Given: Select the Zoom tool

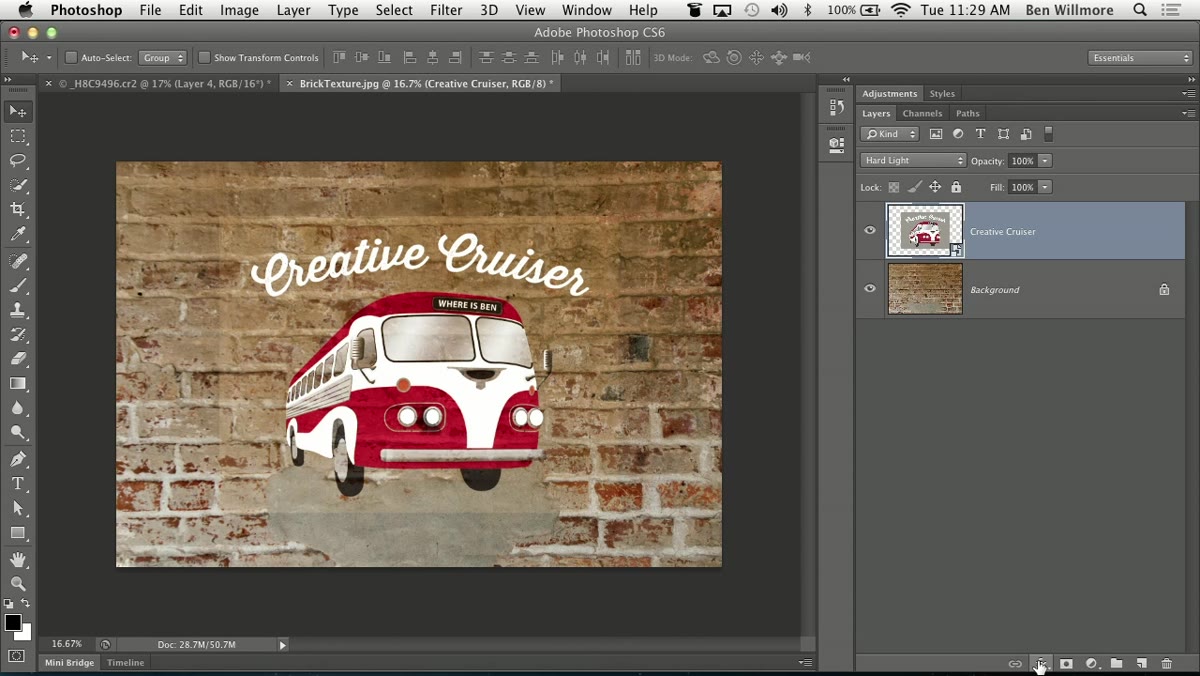Looking at the screenshot, I should 18,584.
